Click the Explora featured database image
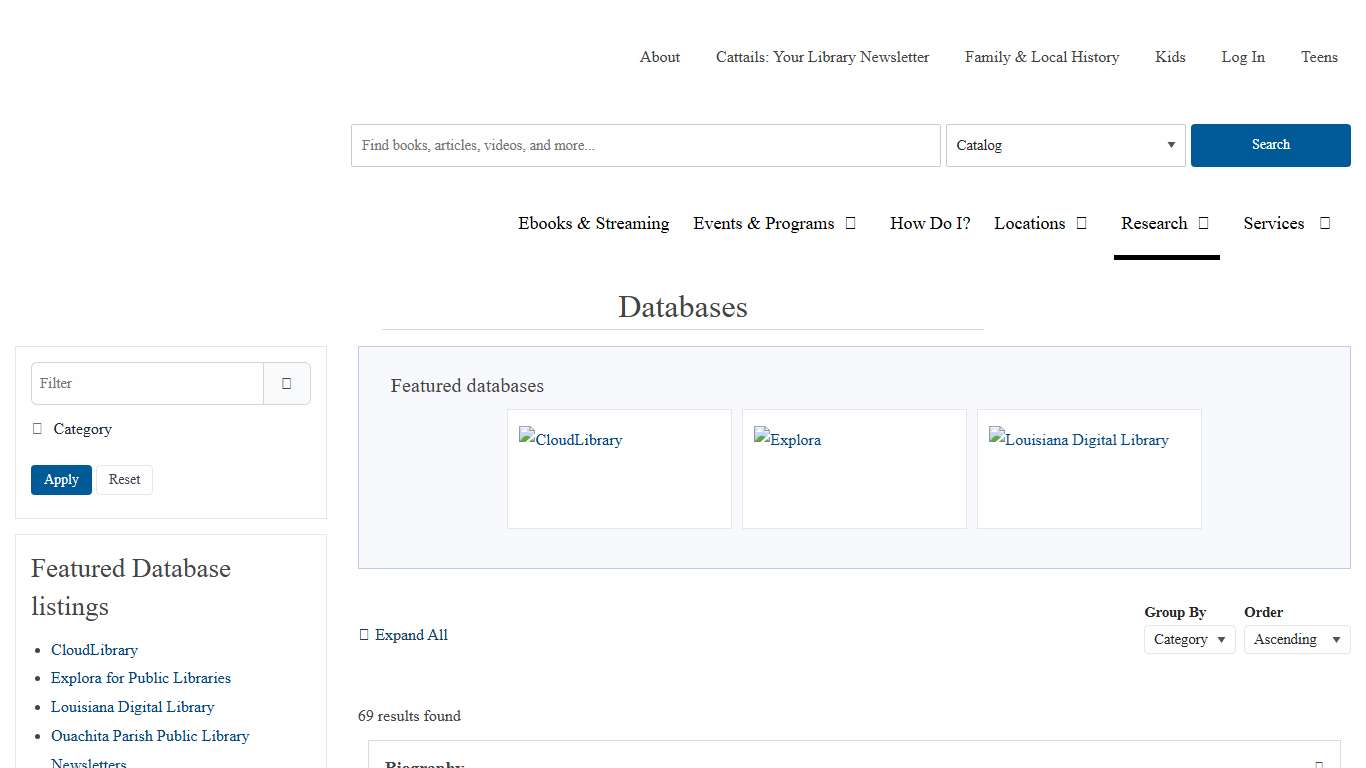Image resolution: width=1366 pixels, height=768 pixels. tap(787, 439)
